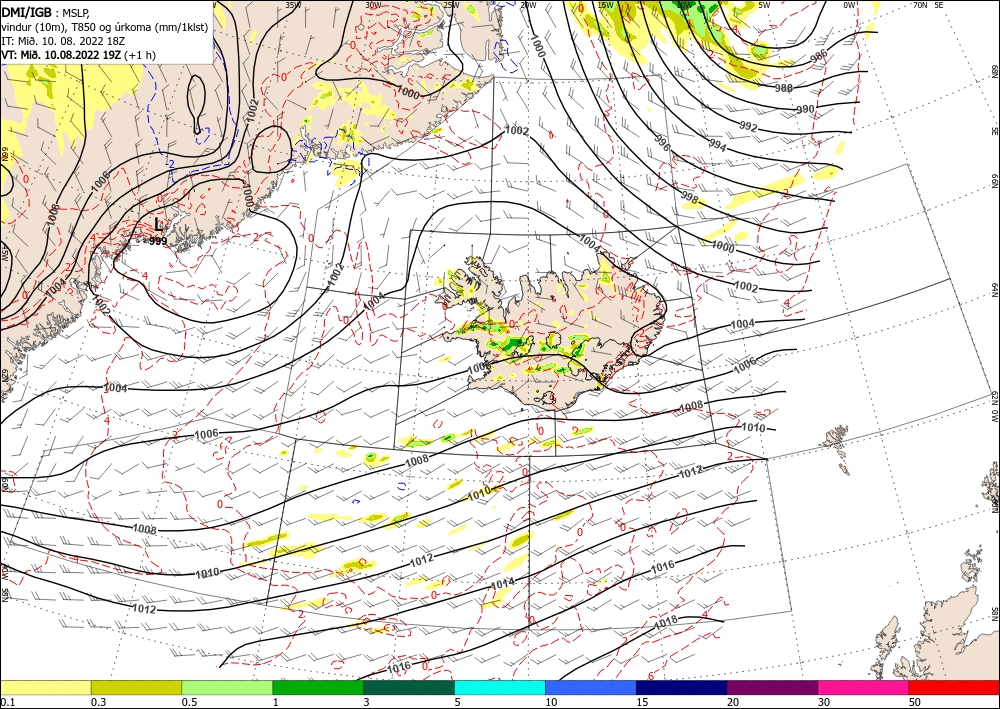Select the "986" isobar label
The width and height of the screenshot is (1000, 709).
click(819, 56)
